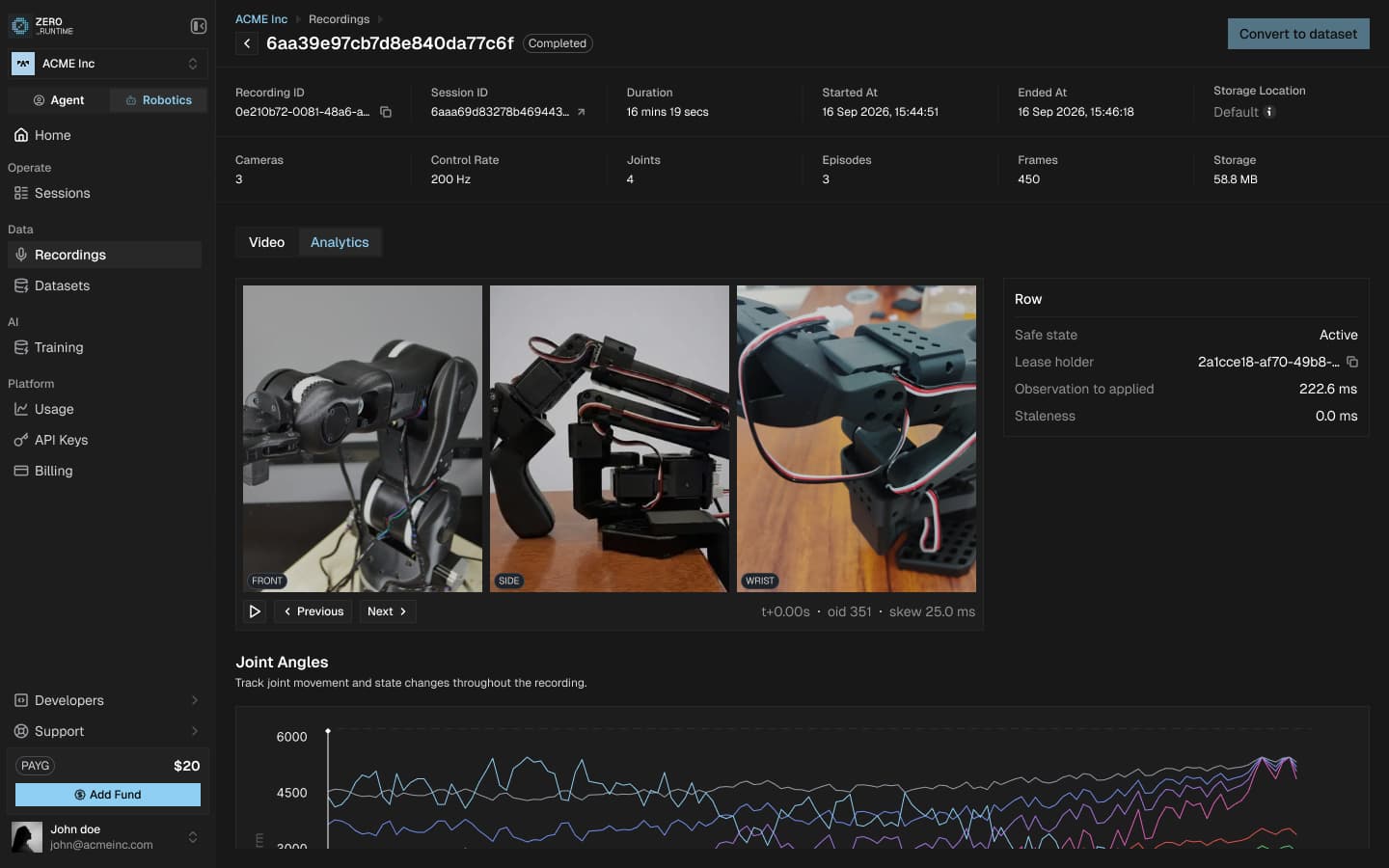Go back using the left arrow
Image resolution: width=1389 pixels, height=868 pixels.
pos(247,43)
